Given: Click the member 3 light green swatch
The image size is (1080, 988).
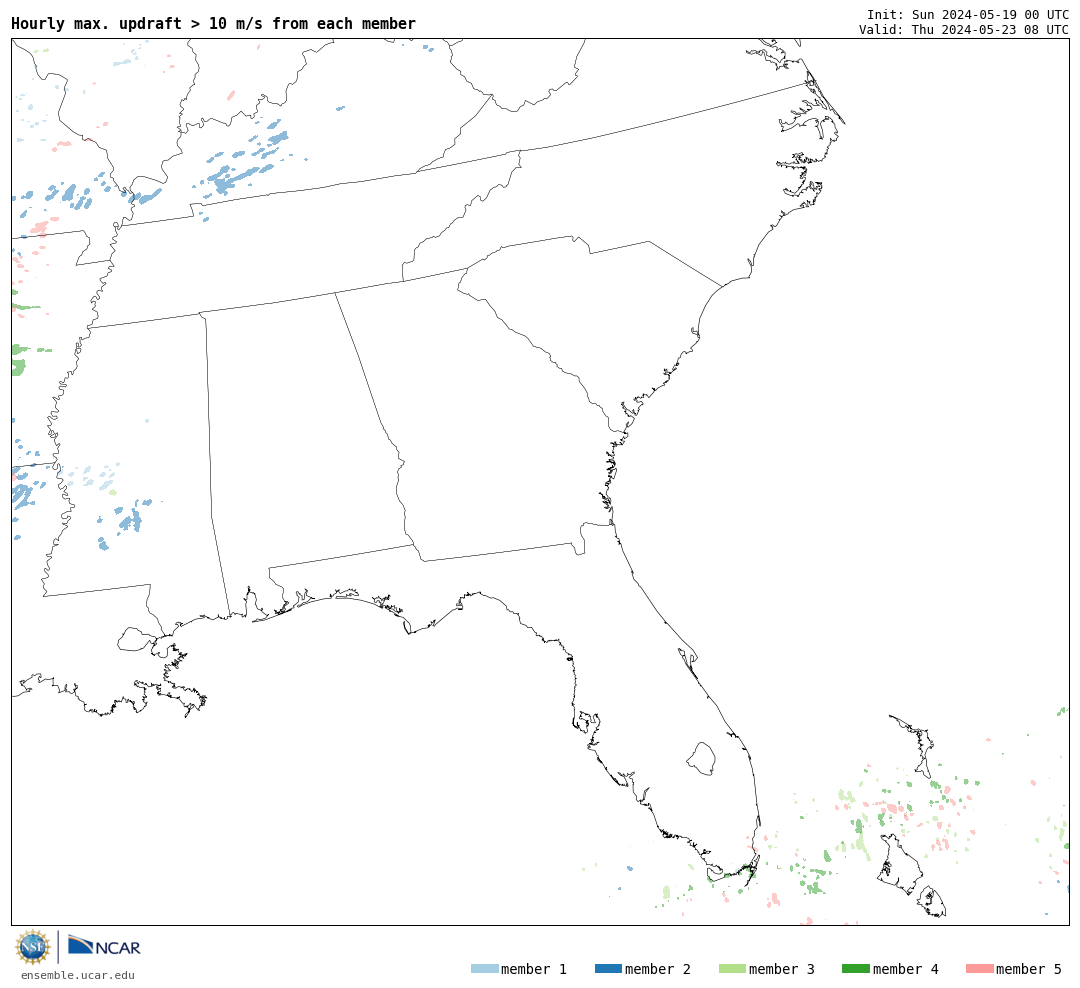Looking at the screenshot, I should click(x=732, y=969).
